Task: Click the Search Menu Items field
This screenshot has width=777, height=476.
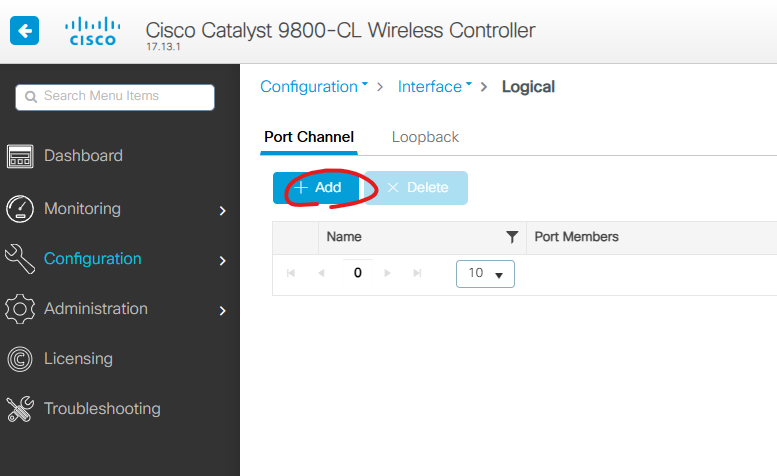Action: point(115,97)
